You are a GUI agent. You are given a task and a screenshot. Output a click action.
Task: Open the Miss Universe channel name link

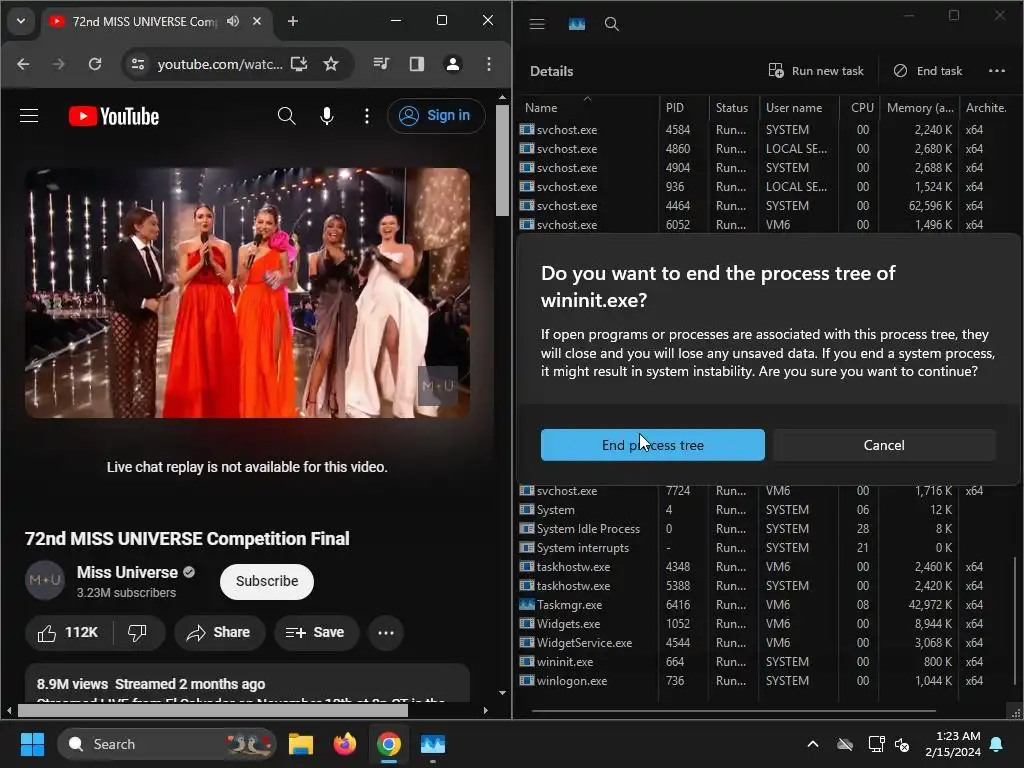pos(127,572)
